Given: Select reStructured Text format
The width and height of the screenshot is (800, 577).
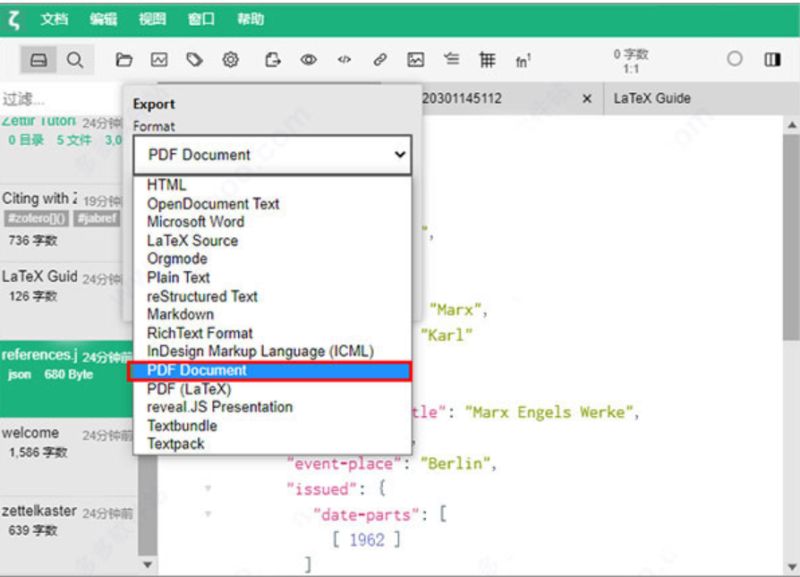Looking at the screenshot, I should [272, 296].
